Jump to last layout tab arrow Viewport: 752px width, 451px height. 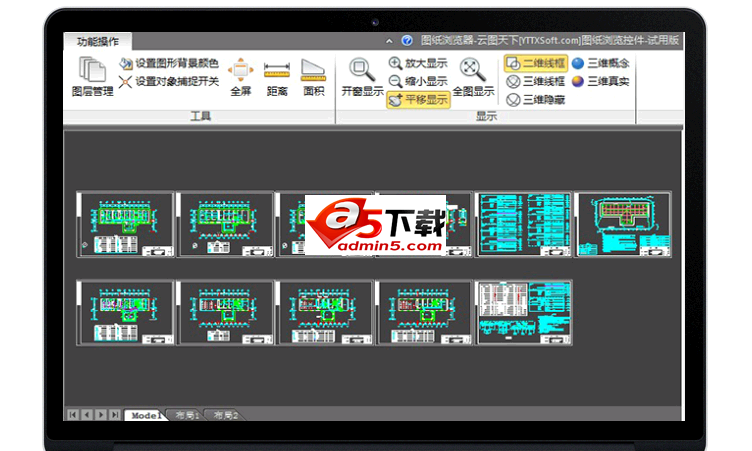click(115, 415)
